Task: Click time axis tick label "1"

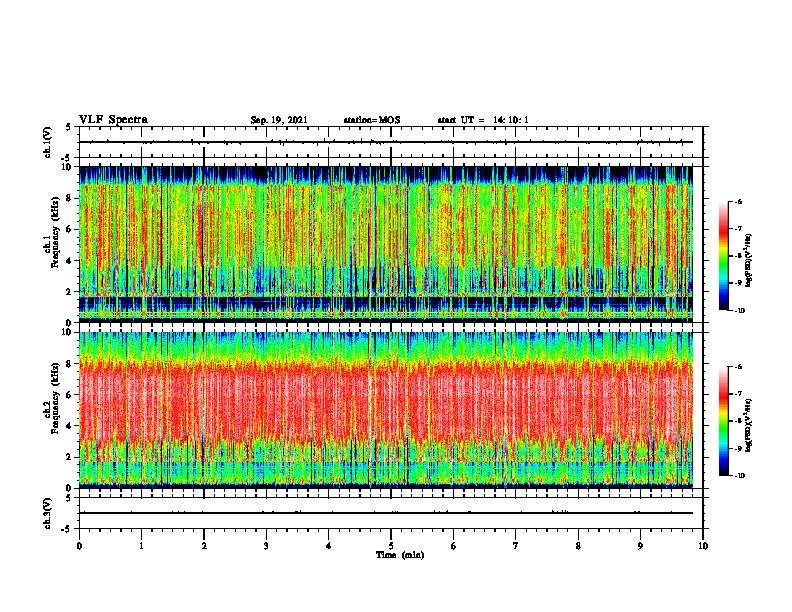Action: coord(141,546)
